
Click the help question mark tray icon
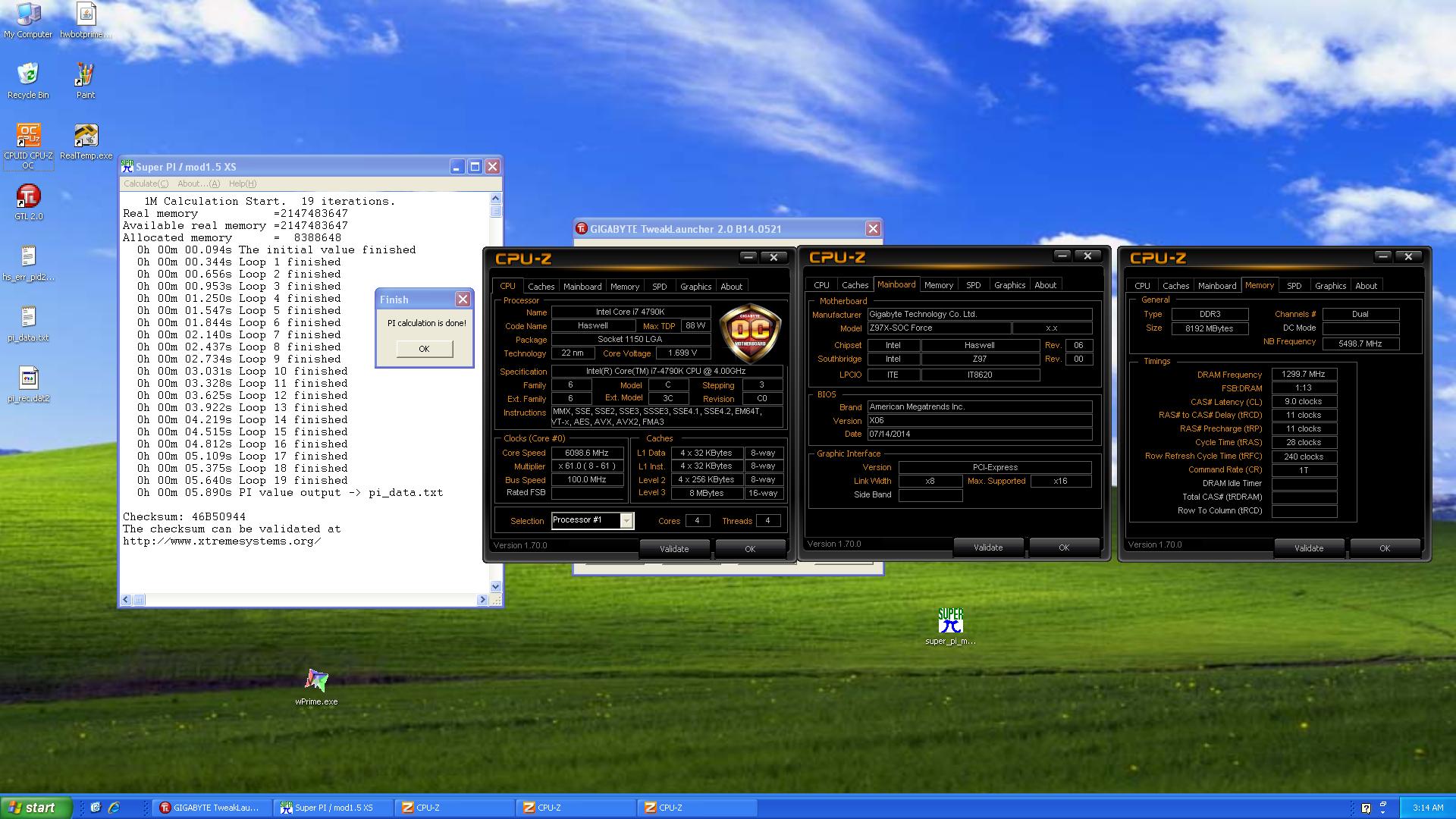[x=1366, y=808]
